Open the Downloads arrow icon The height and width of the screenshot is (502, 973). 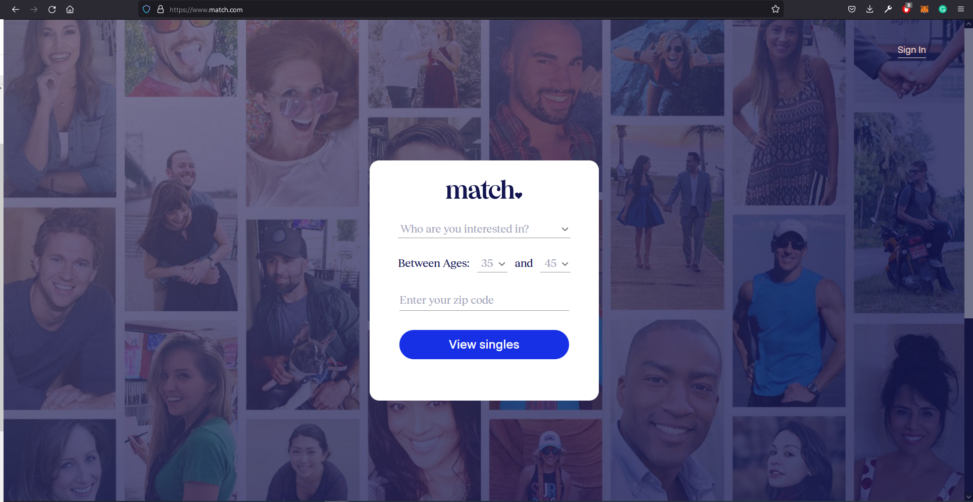870,9
